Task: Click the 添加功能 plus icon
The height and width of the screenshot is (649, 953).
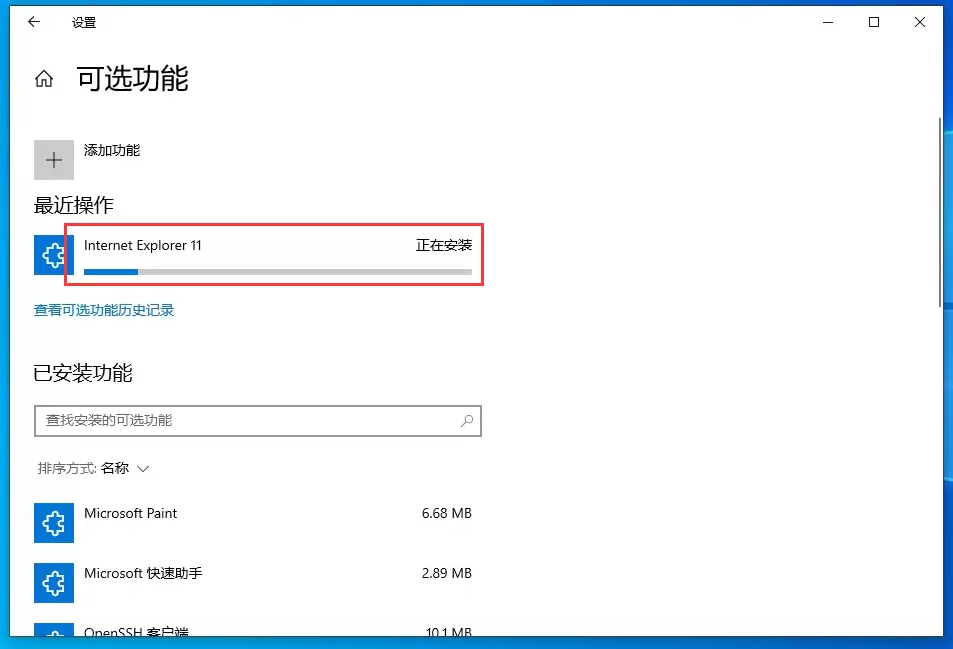Action: 53,159
